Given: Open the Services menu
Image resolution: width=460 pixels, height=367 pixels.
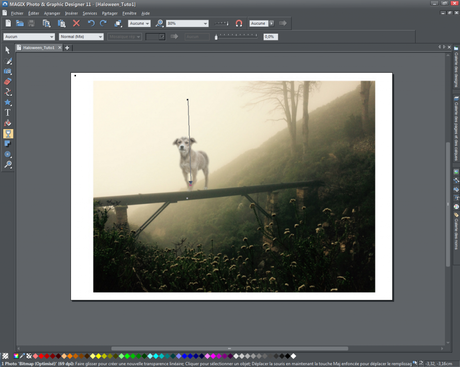Looking at the screenshot, I should pyautogui.click(x=90, y=13).
